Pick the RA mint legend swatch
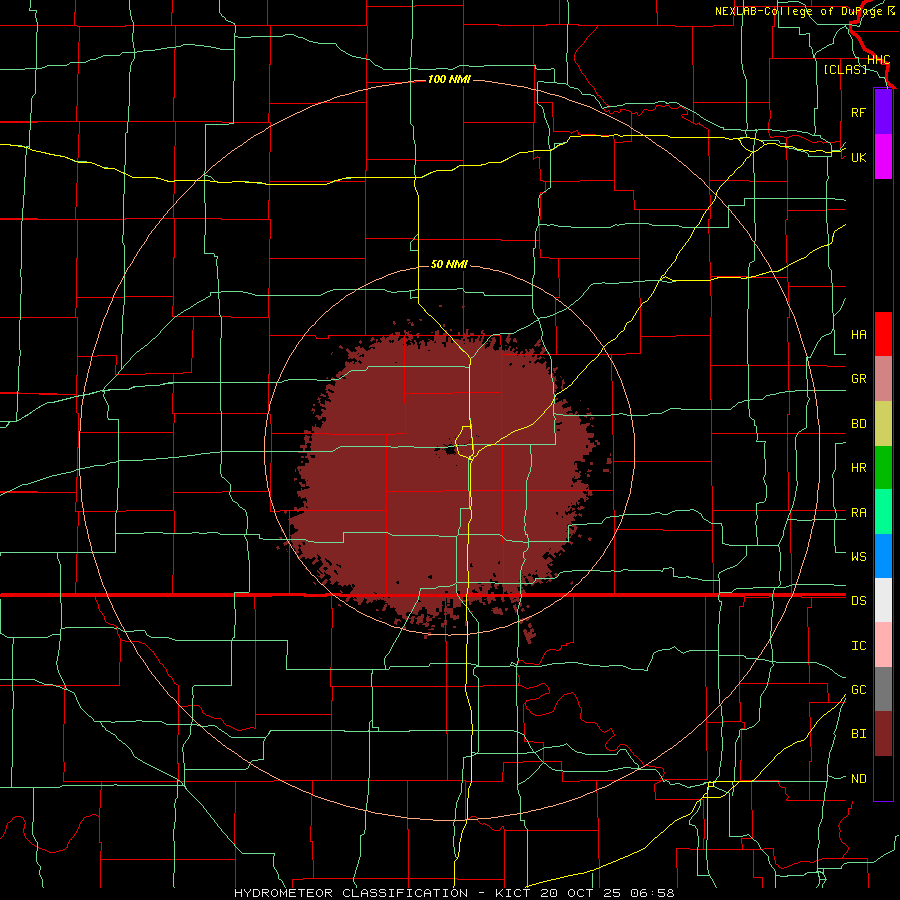 [883, 512]
